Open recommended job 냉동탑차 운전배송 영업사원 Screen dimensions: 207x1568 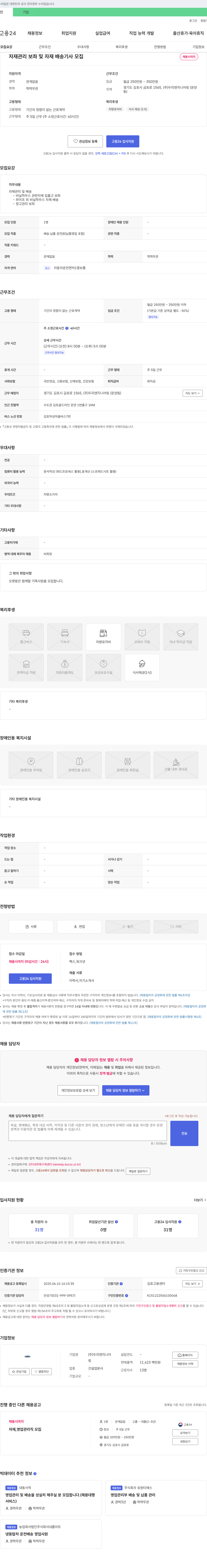click(27, 1534)
